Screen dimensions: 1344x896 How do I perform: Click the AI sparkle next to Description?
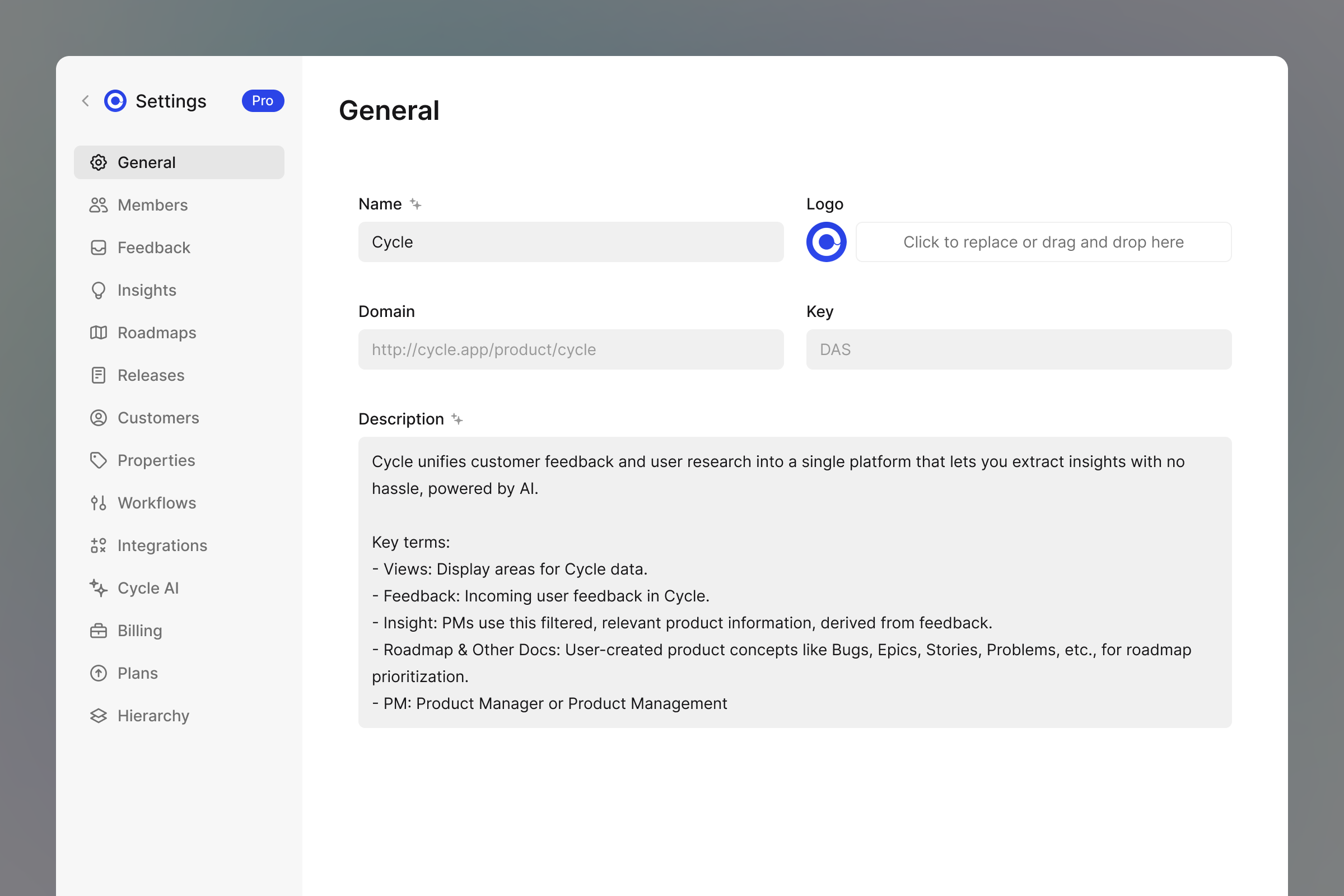click(457, 419)
